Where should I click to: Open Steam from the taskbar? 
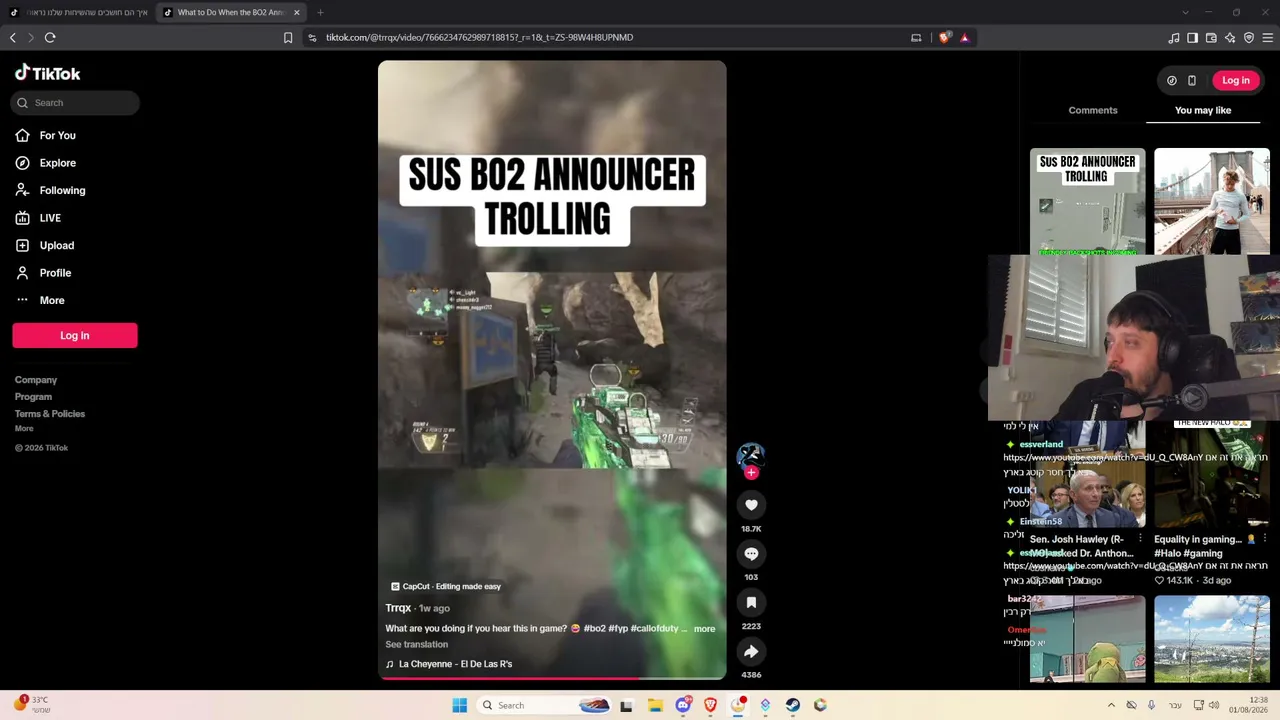coord(793,706)
